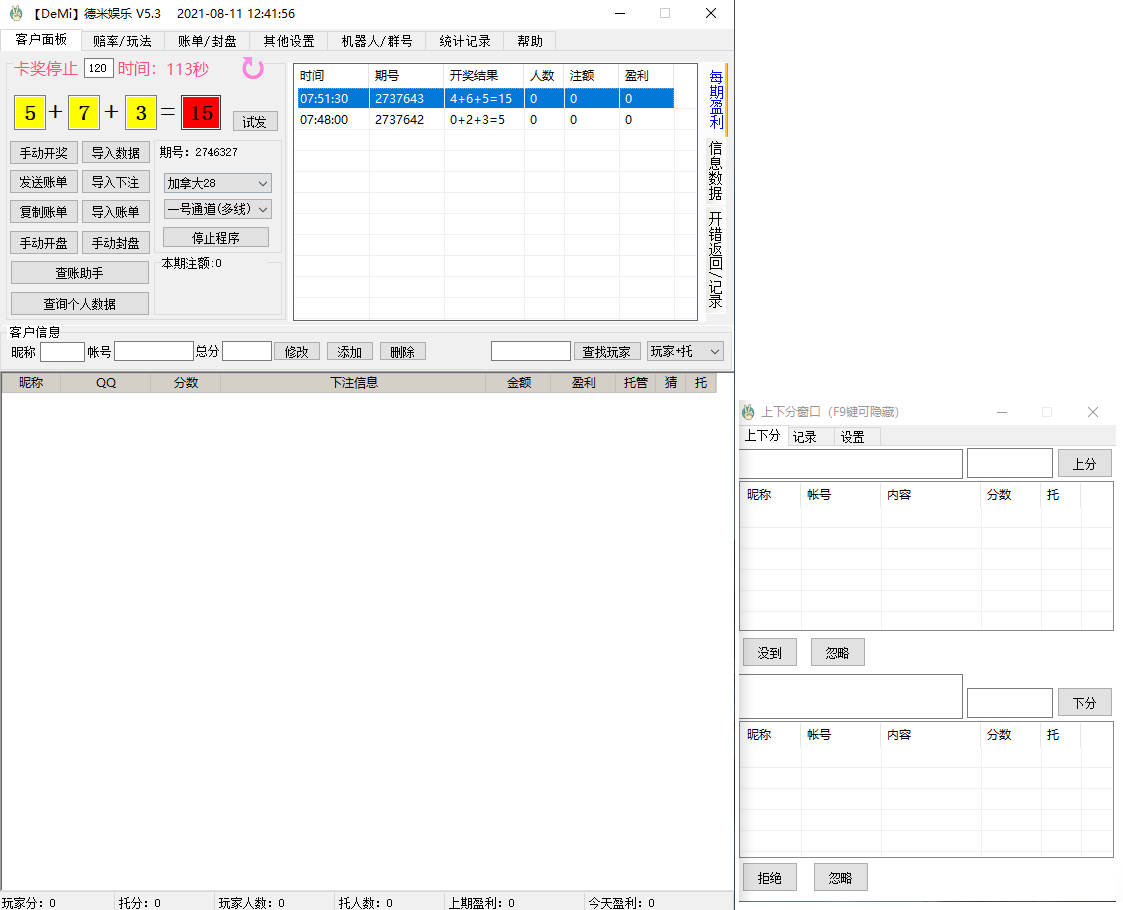Click the 卡奖停止 value field showing 120
The width and height of the screenshot is (1123, 910).
(98, 68)
